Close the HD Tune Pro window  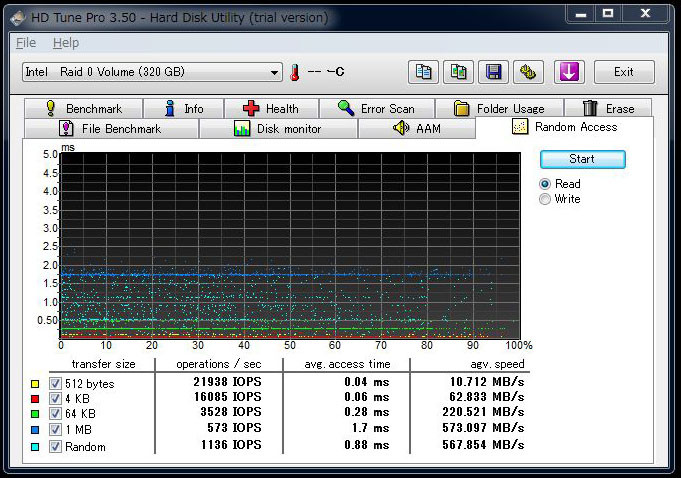[645, 14]
